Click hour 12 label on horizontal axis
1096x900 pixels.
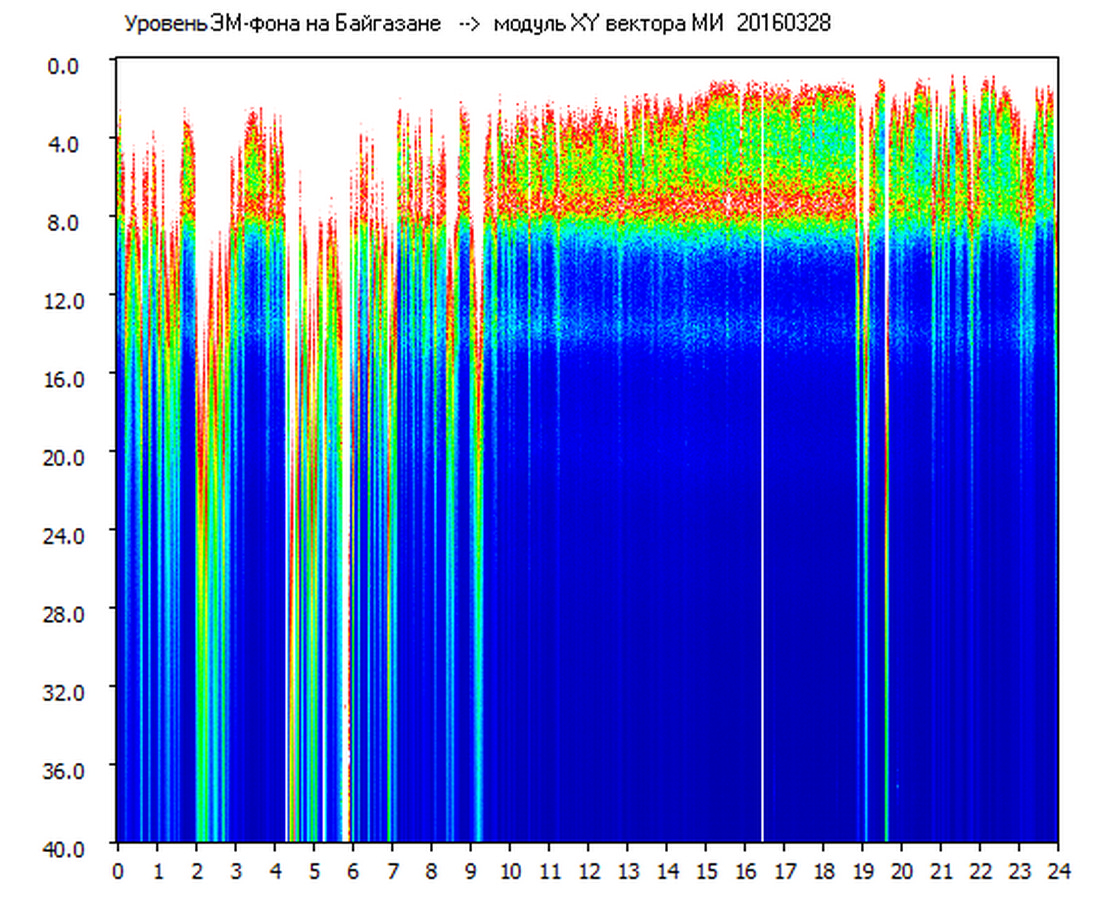(x=588, y=871)
